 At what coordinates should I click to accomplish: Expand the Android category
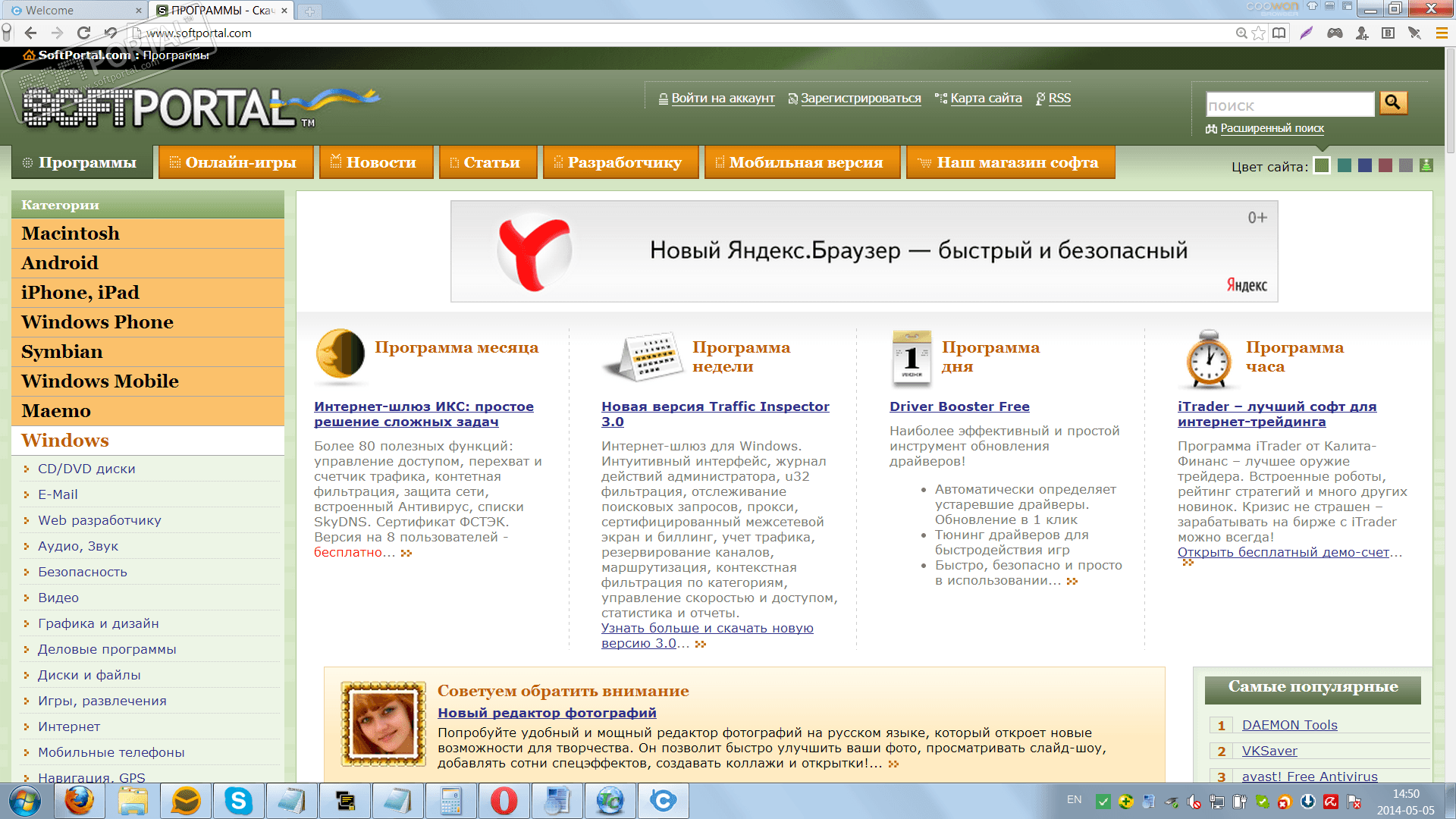pyautogui.click(x=60, y=263)
